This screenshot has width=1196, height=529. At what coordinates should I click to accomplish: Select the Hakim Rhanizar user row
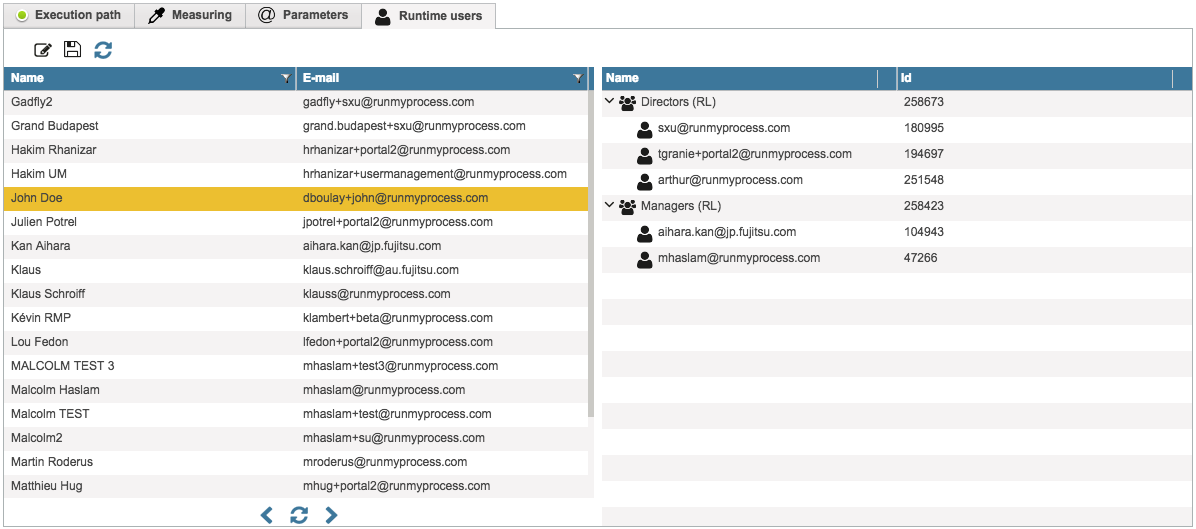(x=296, y=150)
